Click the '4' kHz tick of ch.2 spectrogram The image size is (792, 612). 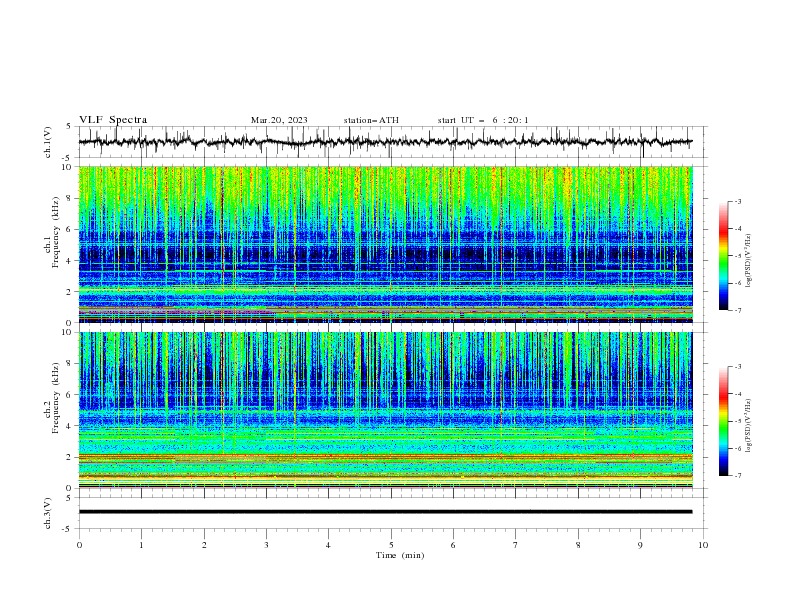70,426
